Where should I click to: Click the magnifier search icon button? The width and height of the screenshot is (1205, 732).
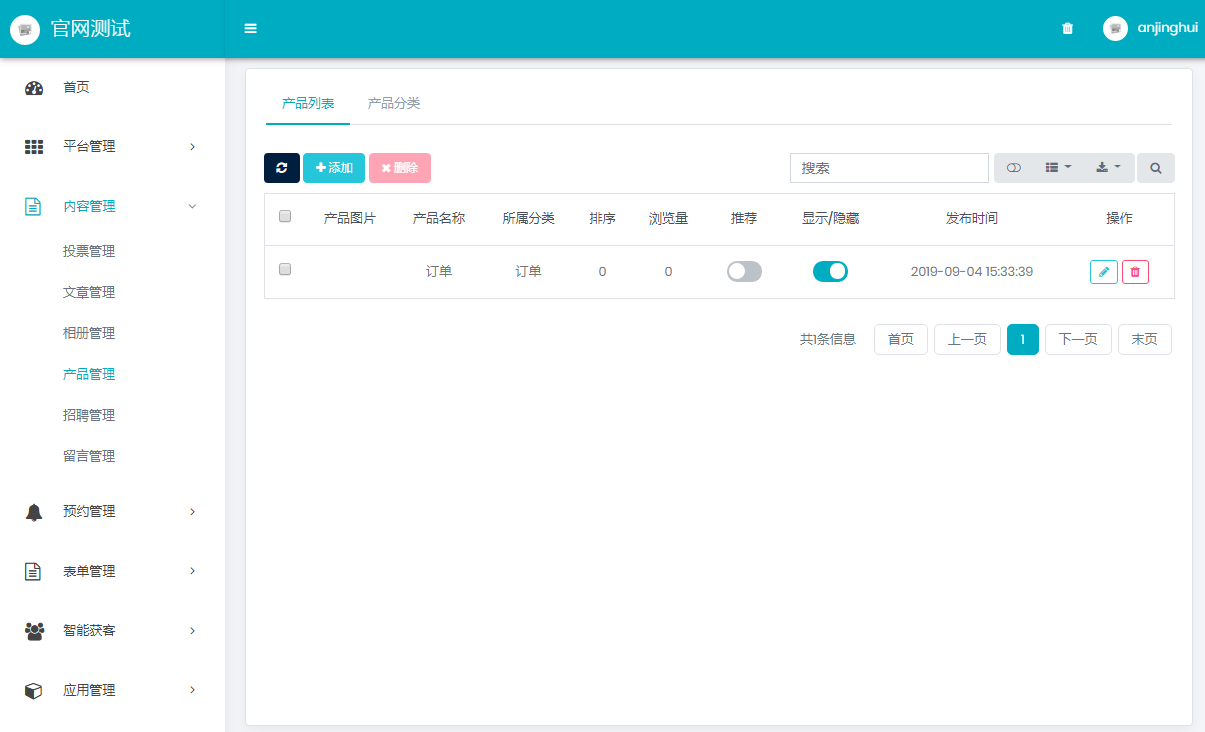pos(1156,168)
